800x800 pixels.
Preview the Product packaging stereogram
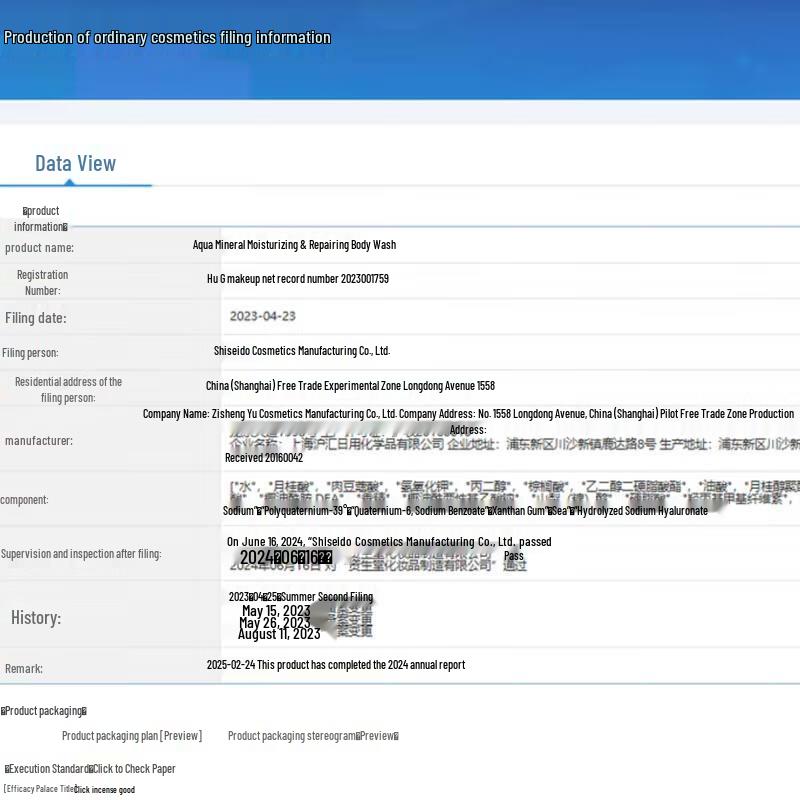coord(313,736)
